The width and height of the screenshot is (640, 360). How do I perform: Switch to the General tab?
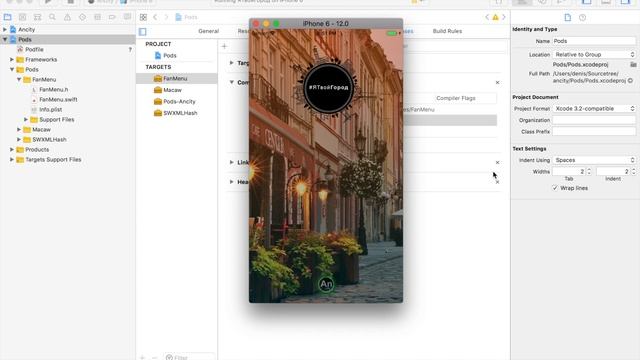pyautogui.click(x=209, y=31)
